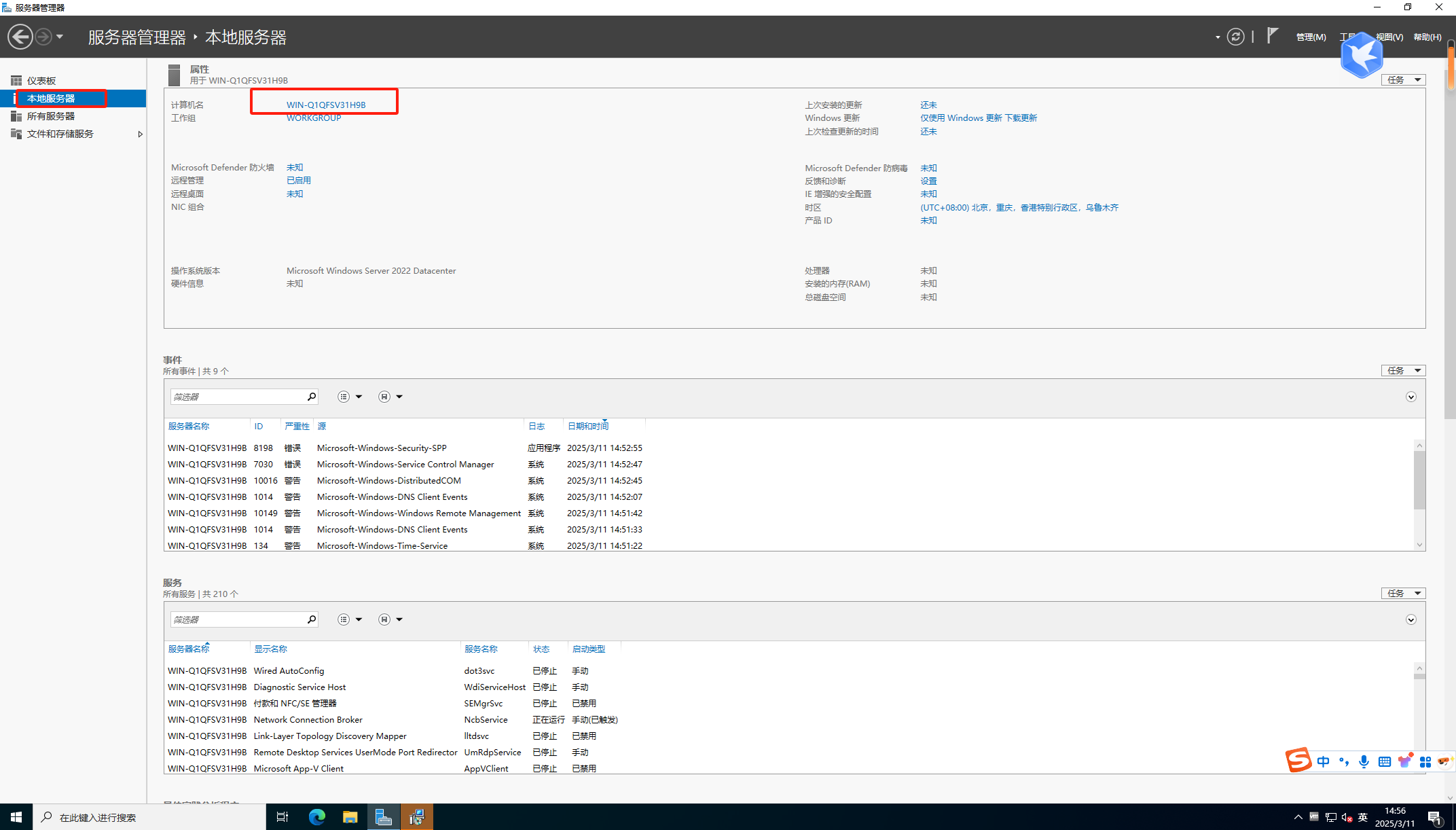Open File Explorer on the taskbar
Image resolution: width=1456 pixels, height=830 pixels.
(x=350, y=817)
